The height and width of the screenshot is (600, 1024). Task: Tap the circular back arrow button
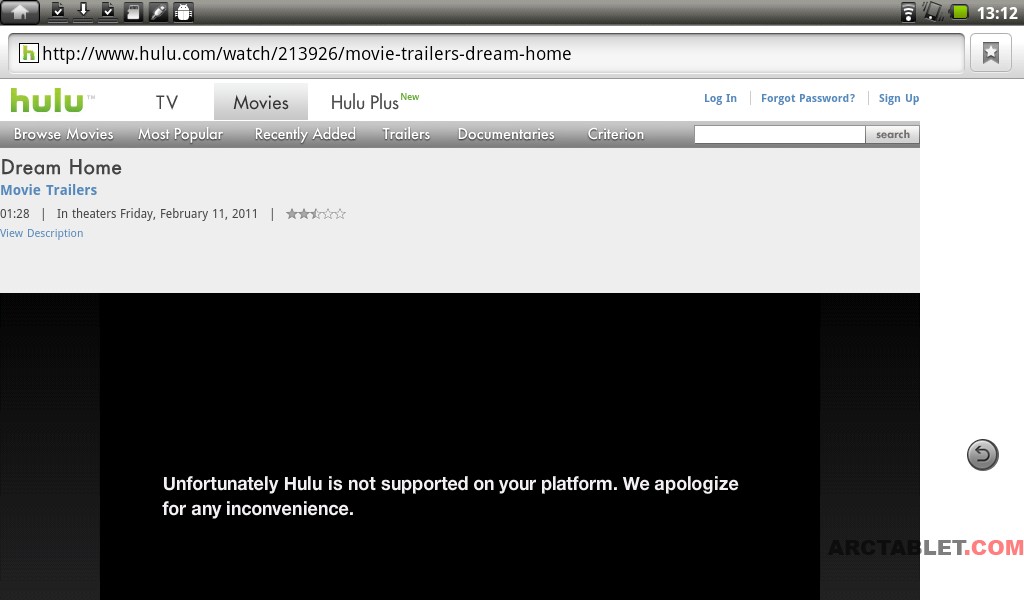coord(982,455)
